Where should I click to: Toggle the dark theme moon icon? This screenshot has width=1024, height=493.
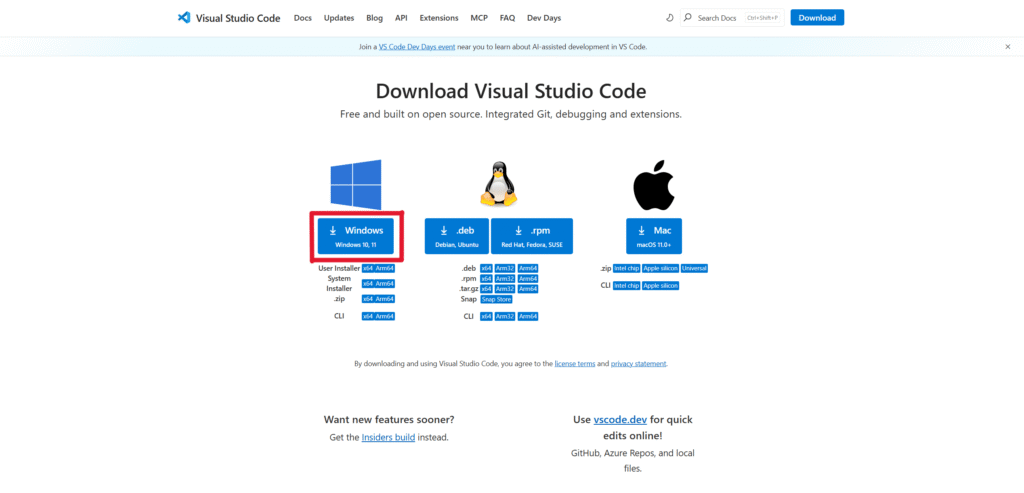(x=669, y=18)
